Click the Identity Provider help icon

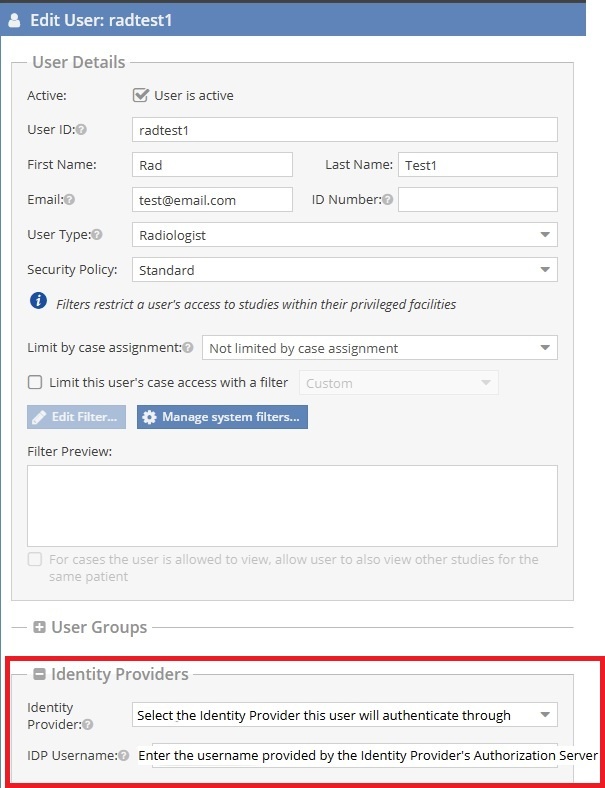point(87,725)
